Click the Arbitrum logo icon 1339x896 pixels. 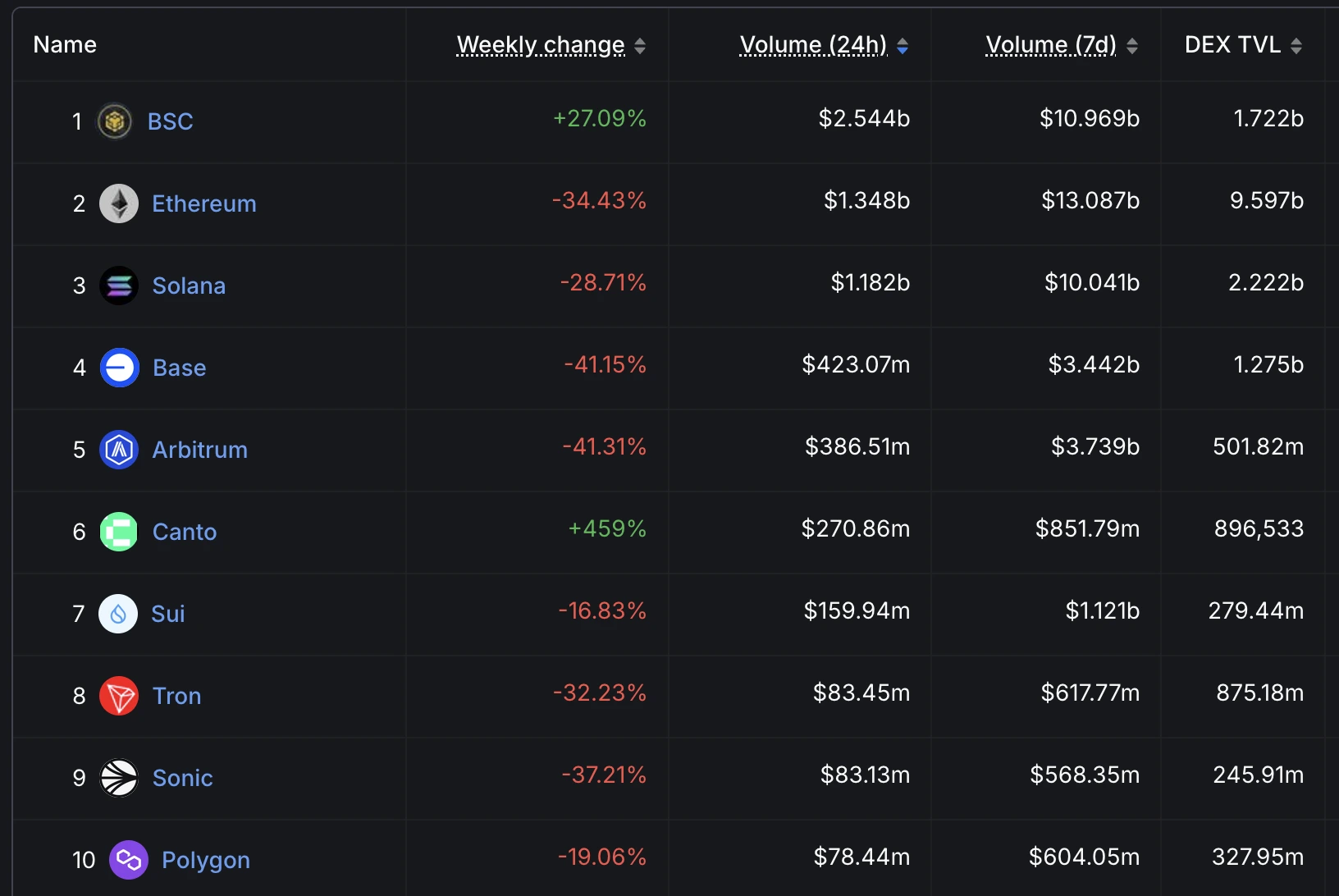click(119, 450)
